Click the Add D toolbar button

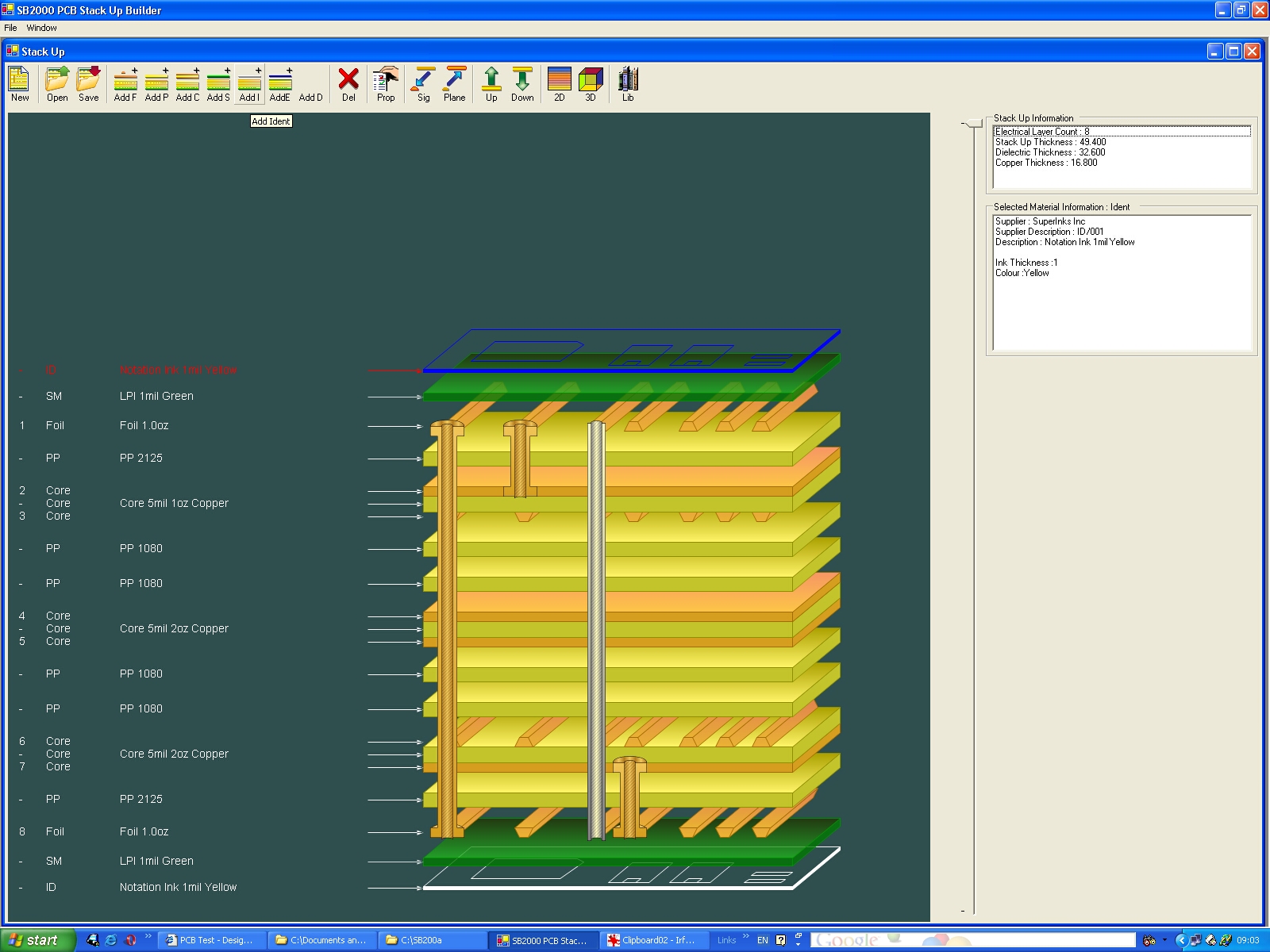point(311,84)
